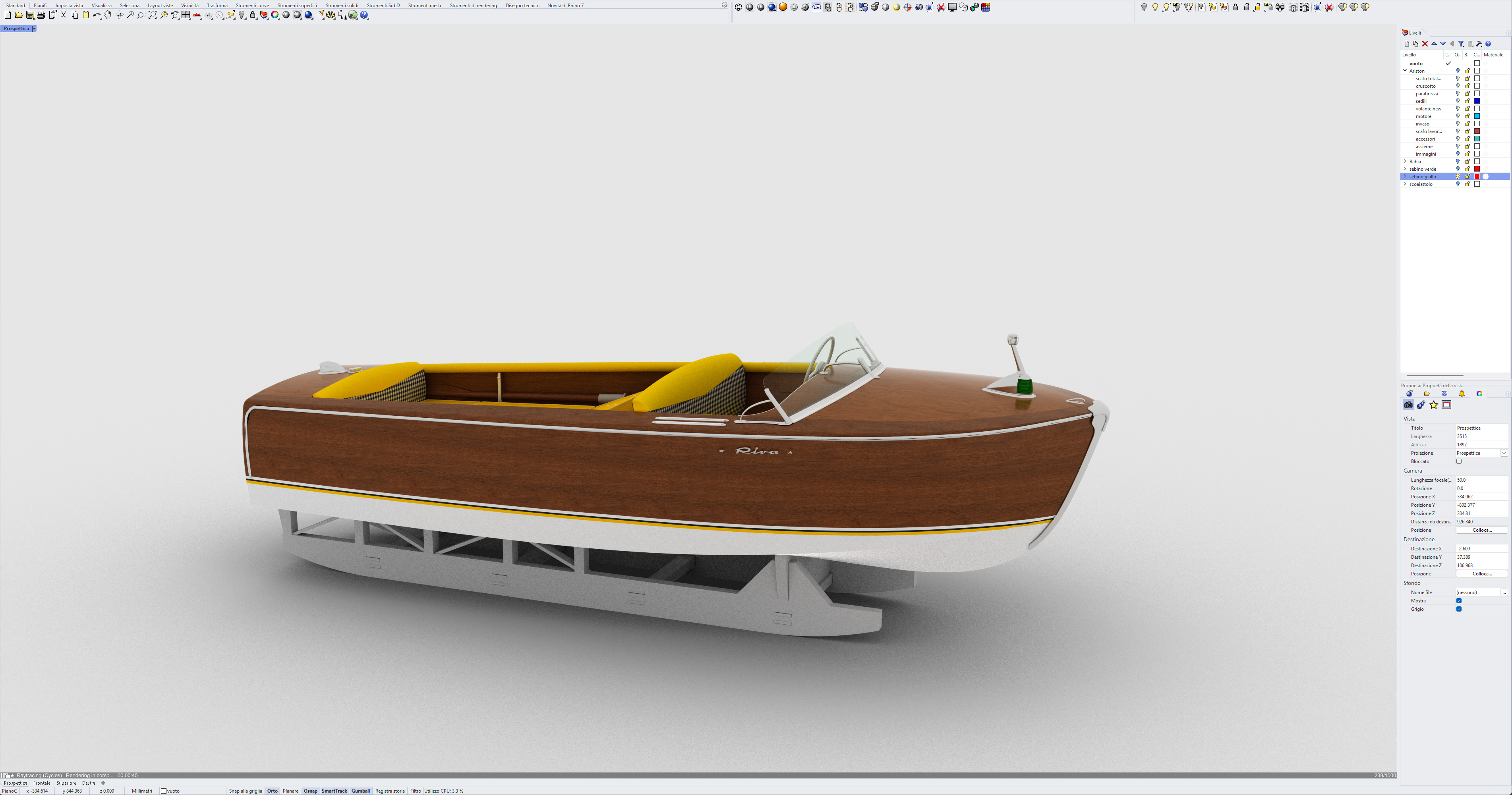Check the Bloccato checkbox
This screenshot has height=795, width=1512.
(x=1459, y=462)
